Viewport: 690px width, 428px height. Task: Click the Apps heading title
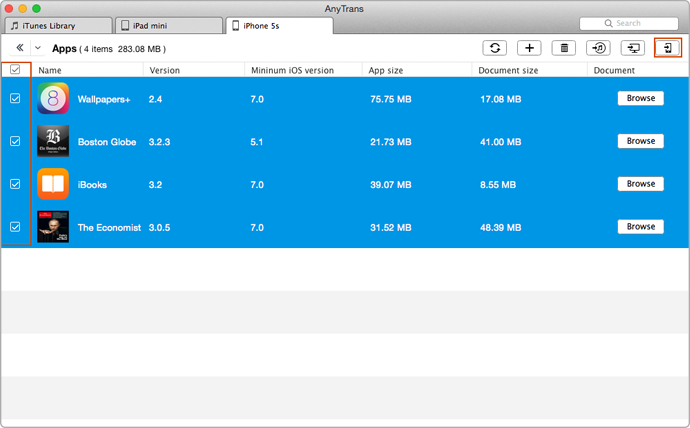click(x=64, y=48)
